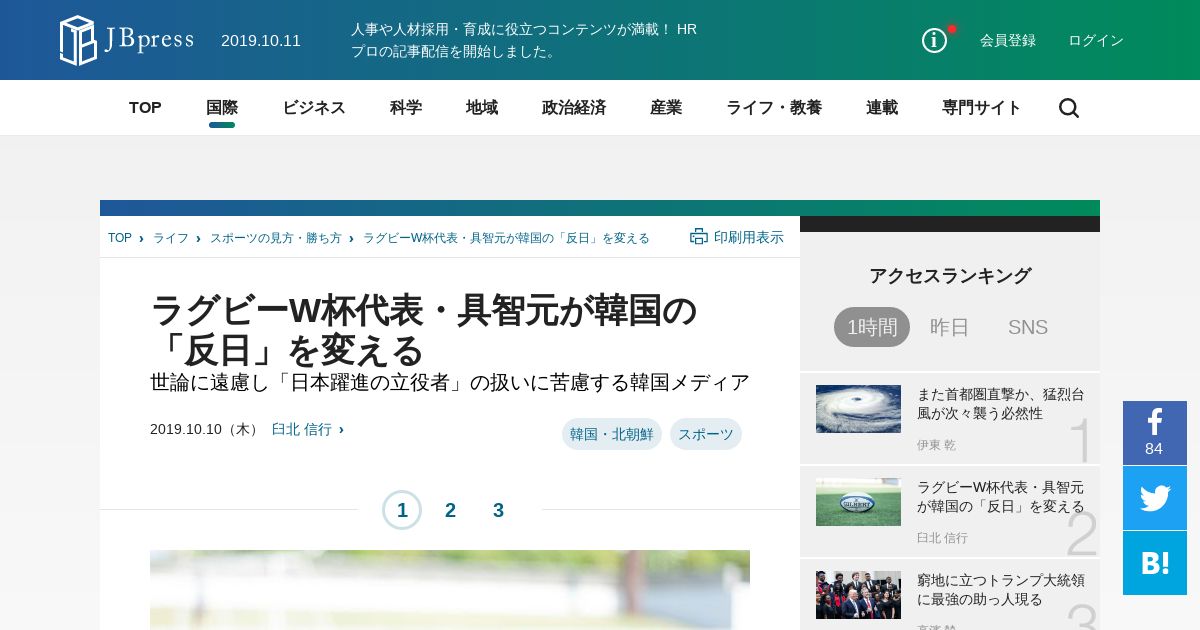Select the 昨日 ranking tab
Screen dimensions: 1200x630
(x=950, y=327)
